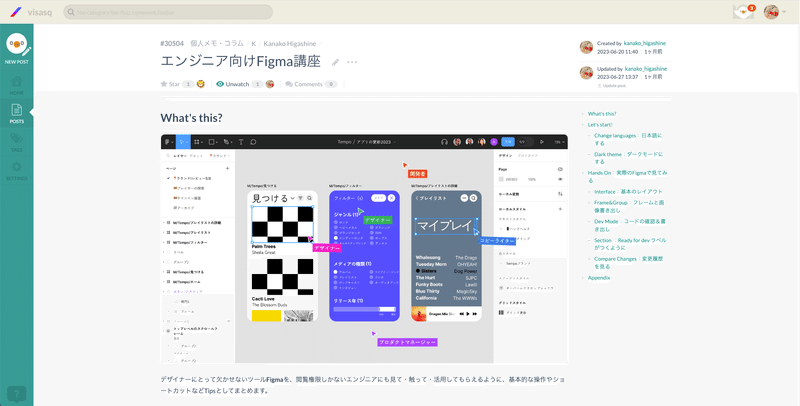800x406 pixels.
Task: Jump to Let's start! in table of contents
Action: pos(600,124)
